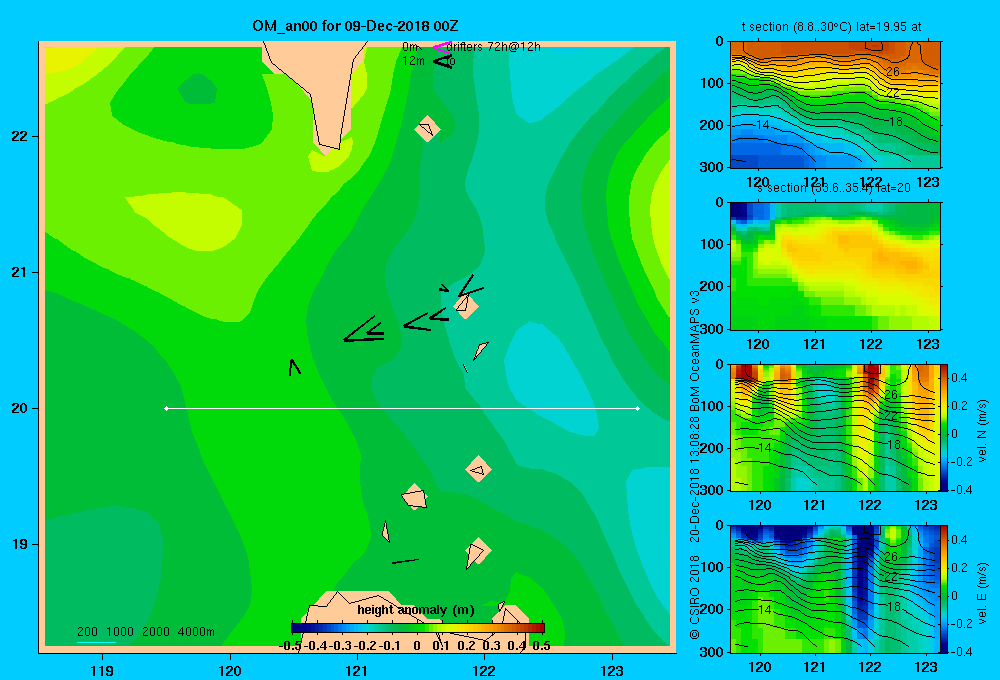Click the '© CSIRO 2018' vertical credit text

coord(695,596)
